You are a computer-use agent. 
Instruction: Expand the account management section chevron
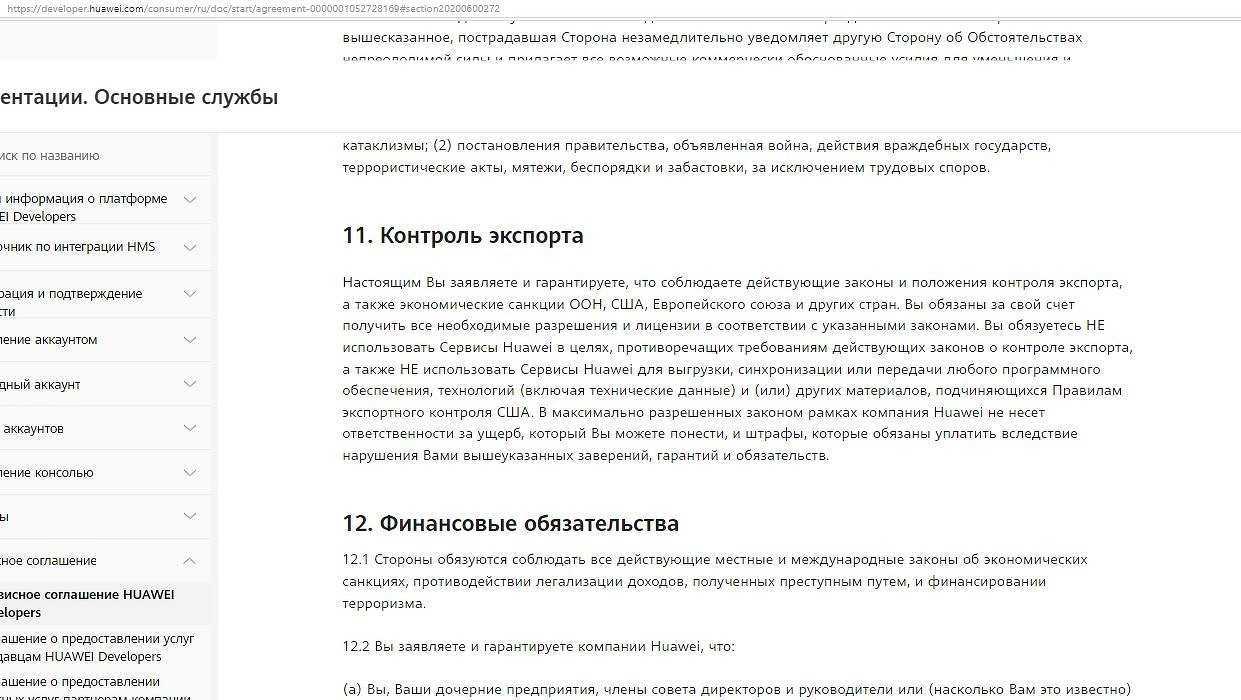coord(189,340)
